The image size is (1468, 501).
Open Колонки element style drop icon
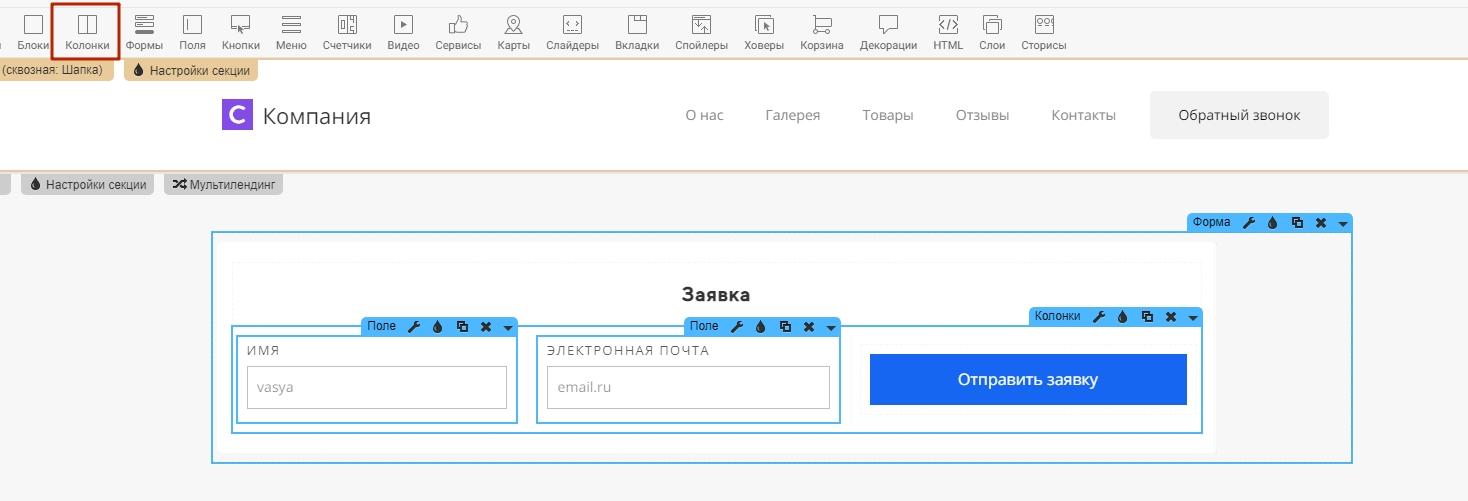click(1123, 316)
